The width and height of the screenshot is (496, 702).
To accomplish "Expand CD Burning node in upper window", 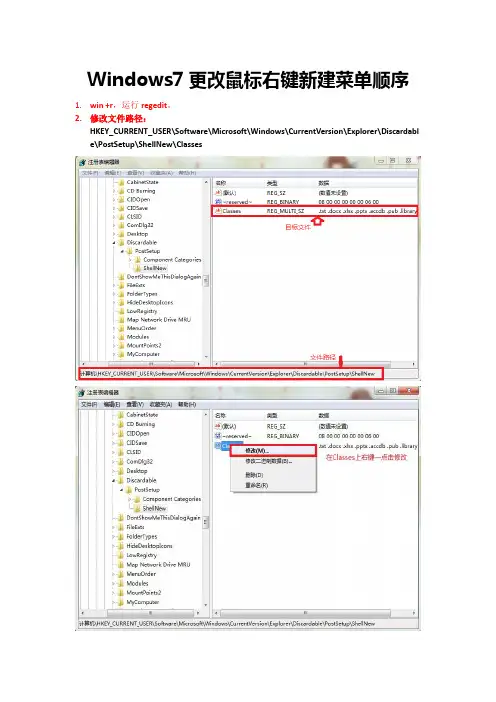I will (x=114, y=191).
